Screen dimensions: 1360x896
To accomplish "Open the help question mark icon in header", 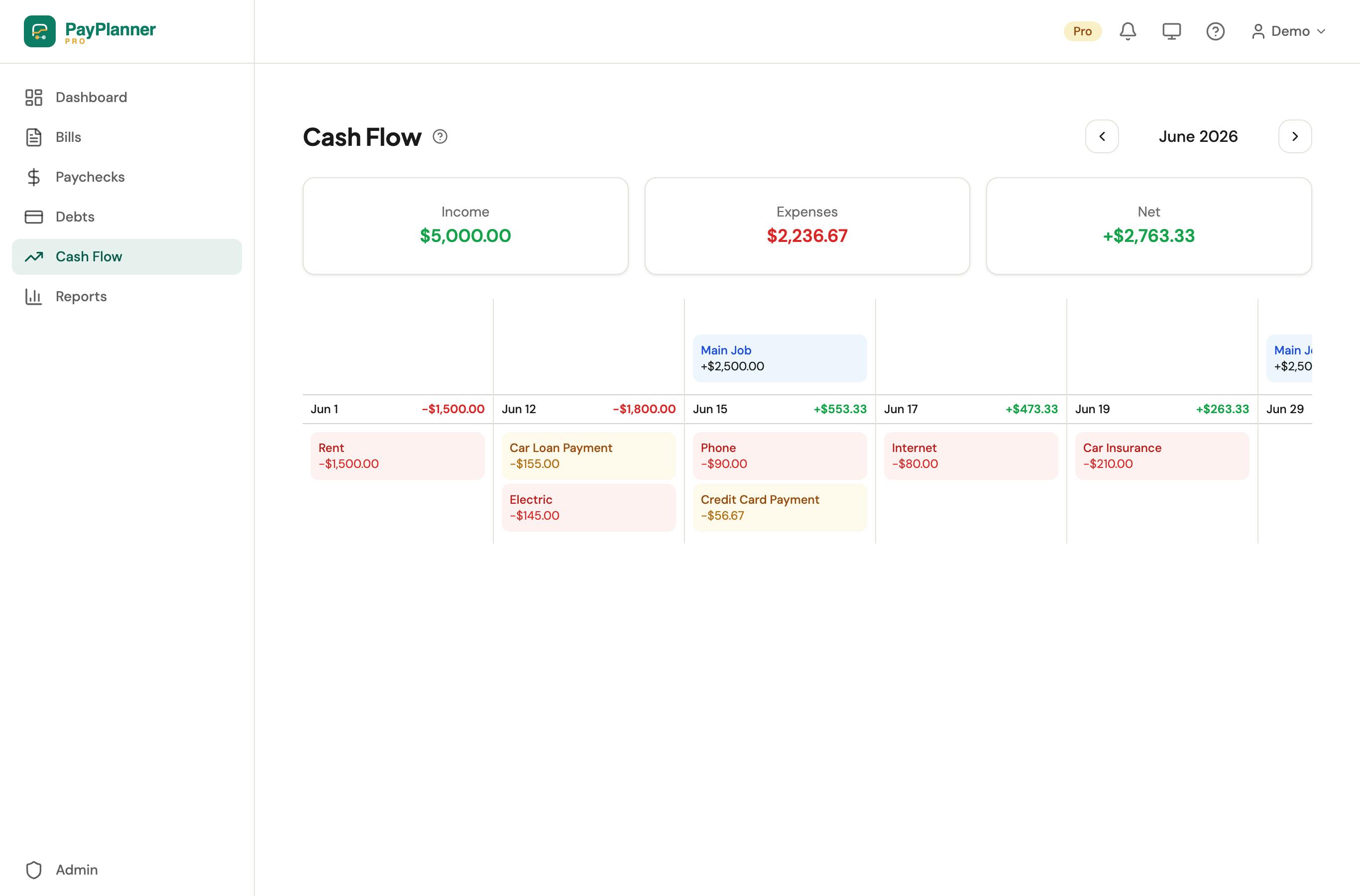I will click(x=1216, y=31).
